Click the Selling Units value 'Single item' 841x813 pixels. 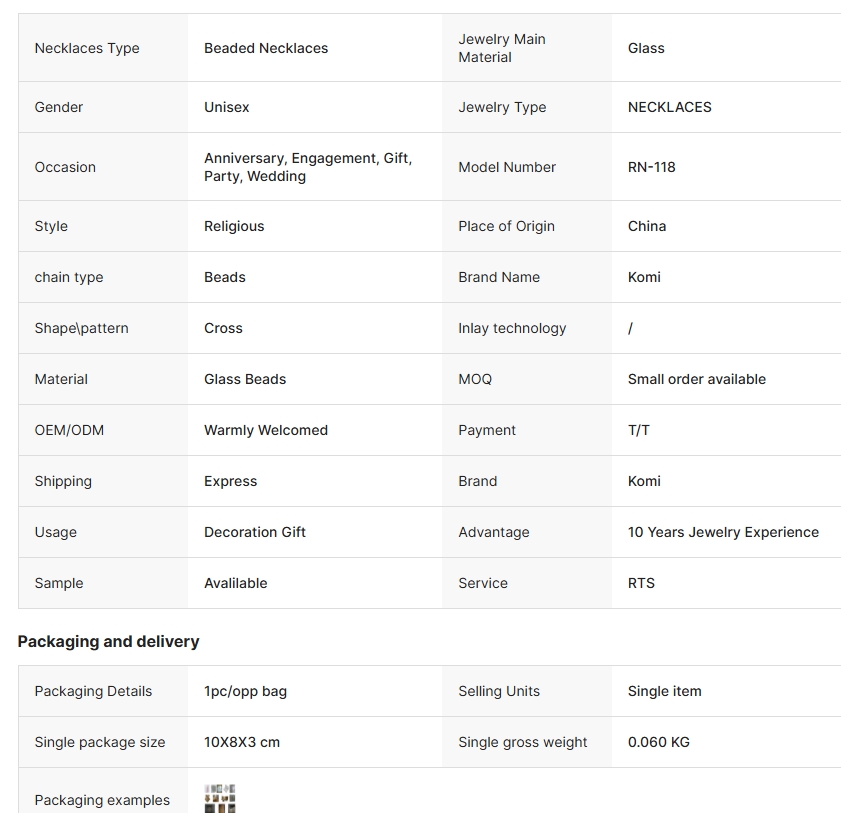(x=665, y=691)
